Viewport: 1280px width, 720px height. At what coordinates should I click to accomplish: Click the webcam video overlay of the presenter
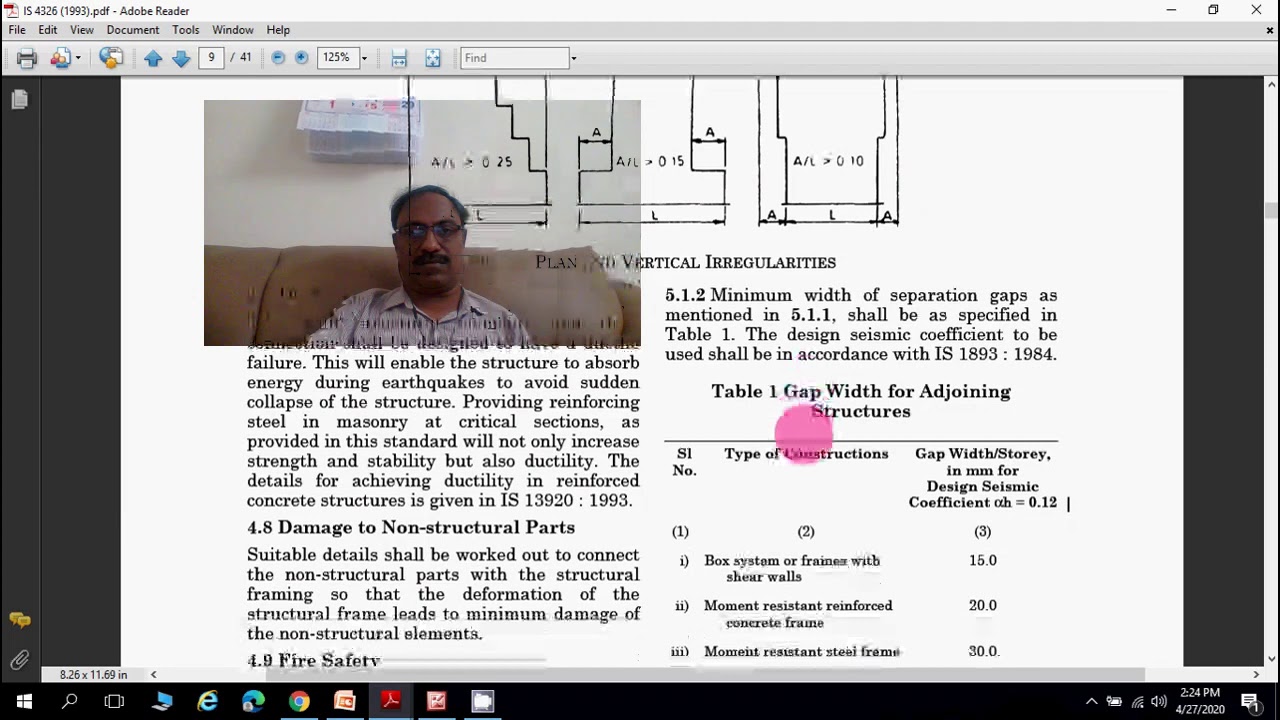(x=422, y=223)
